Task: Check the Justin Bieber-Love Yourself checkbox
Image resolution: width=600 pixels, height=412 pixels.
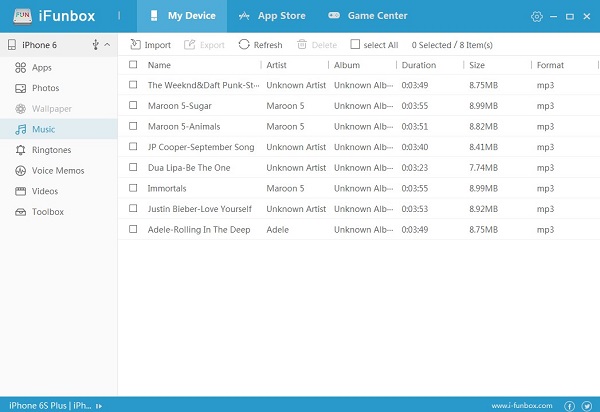Action: pyautogui.click(x=133, y=208)
